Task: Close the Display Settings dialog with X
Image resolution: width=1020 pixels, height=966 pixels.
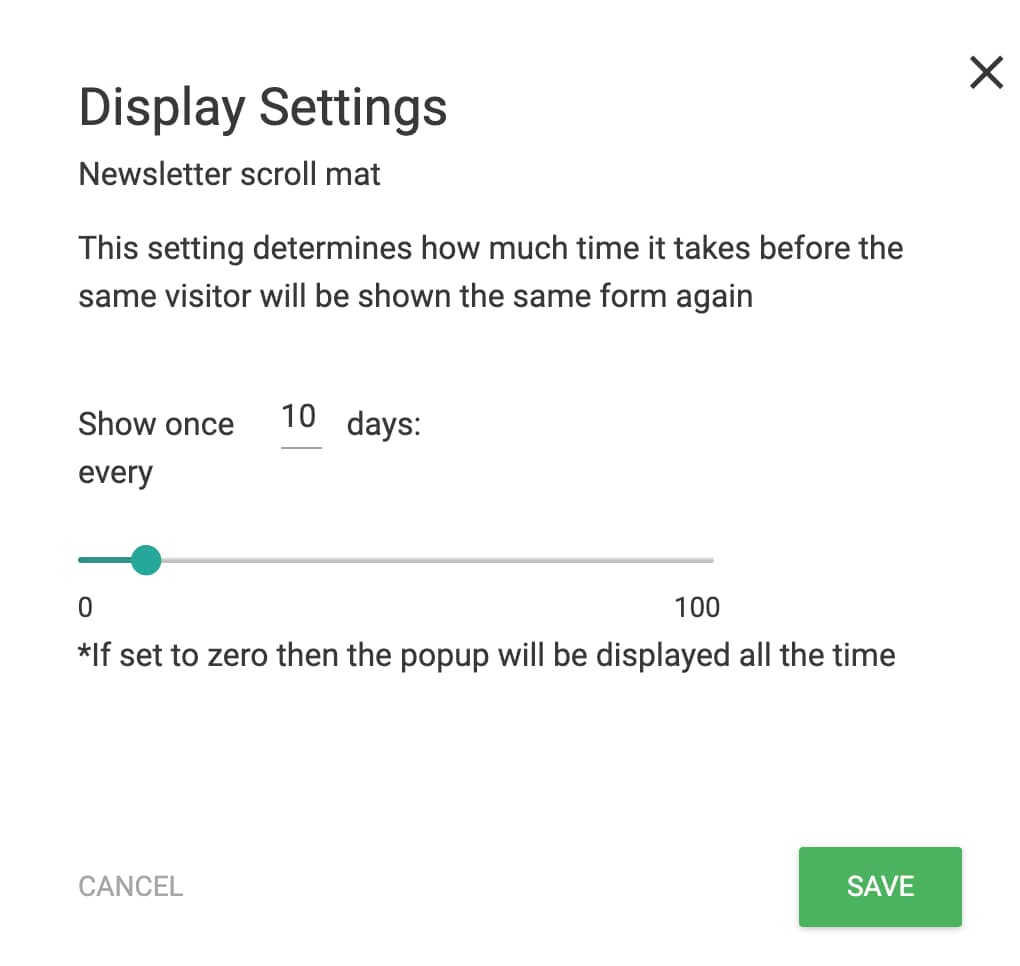Action: pos(986,72)
